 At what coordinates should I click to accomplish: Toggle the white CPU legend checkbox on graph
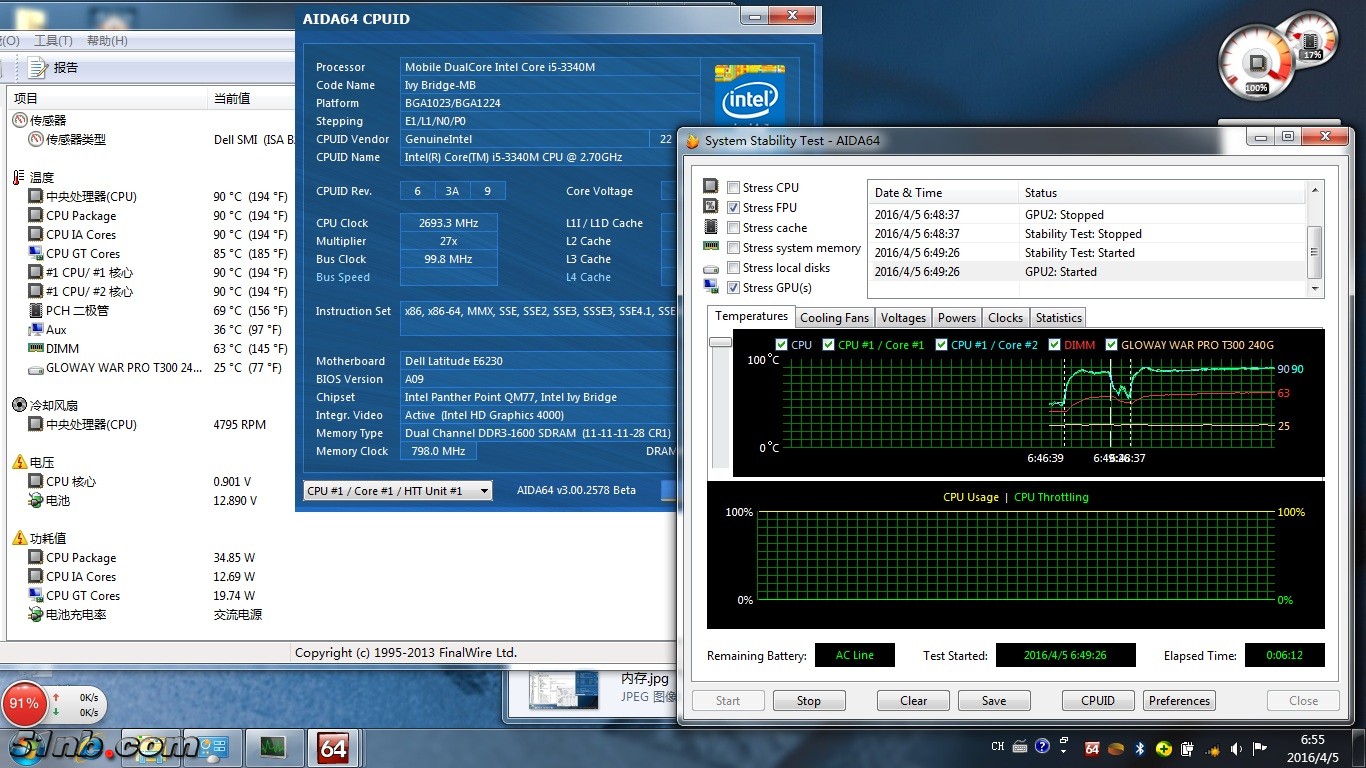click(782, 345)
